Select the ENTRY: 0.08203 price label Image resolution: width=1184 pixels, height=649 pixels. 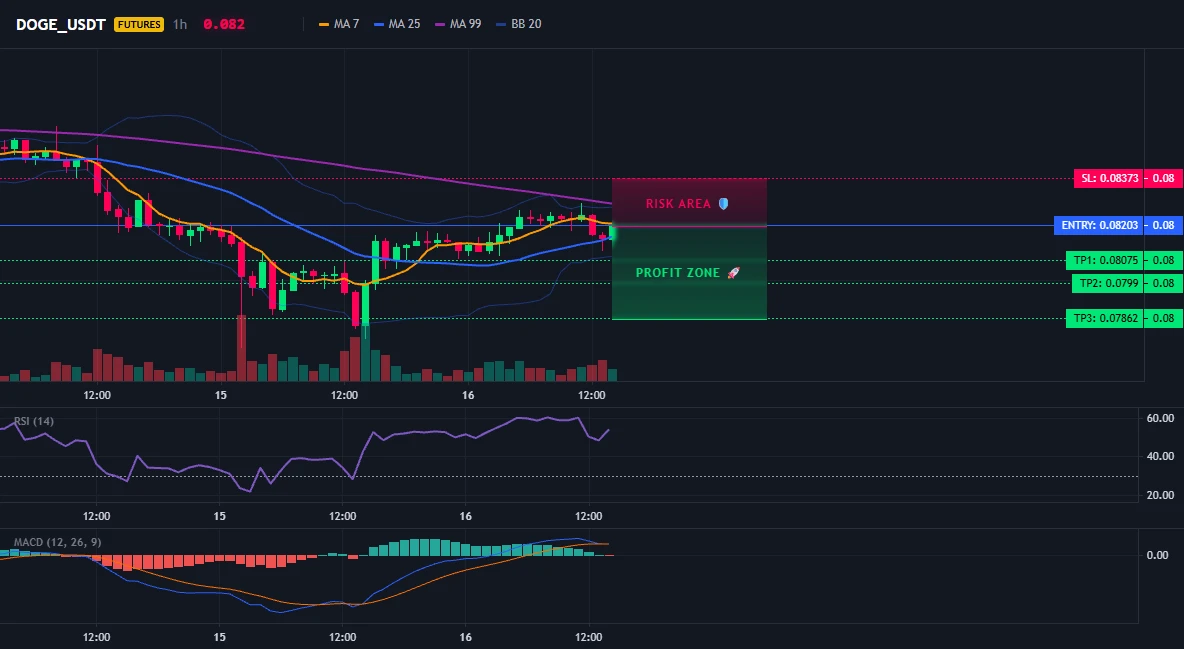click(1099, 225)
